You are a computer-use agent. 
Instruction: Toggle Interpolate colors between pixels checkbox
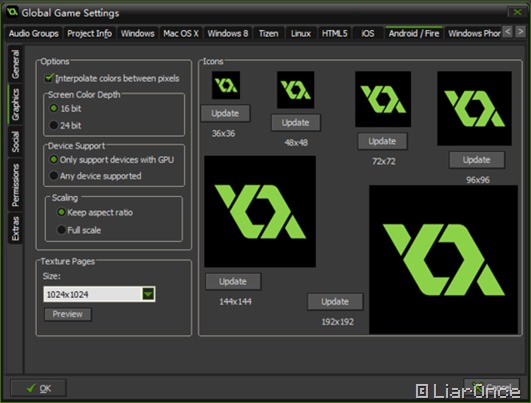point(49,78)
